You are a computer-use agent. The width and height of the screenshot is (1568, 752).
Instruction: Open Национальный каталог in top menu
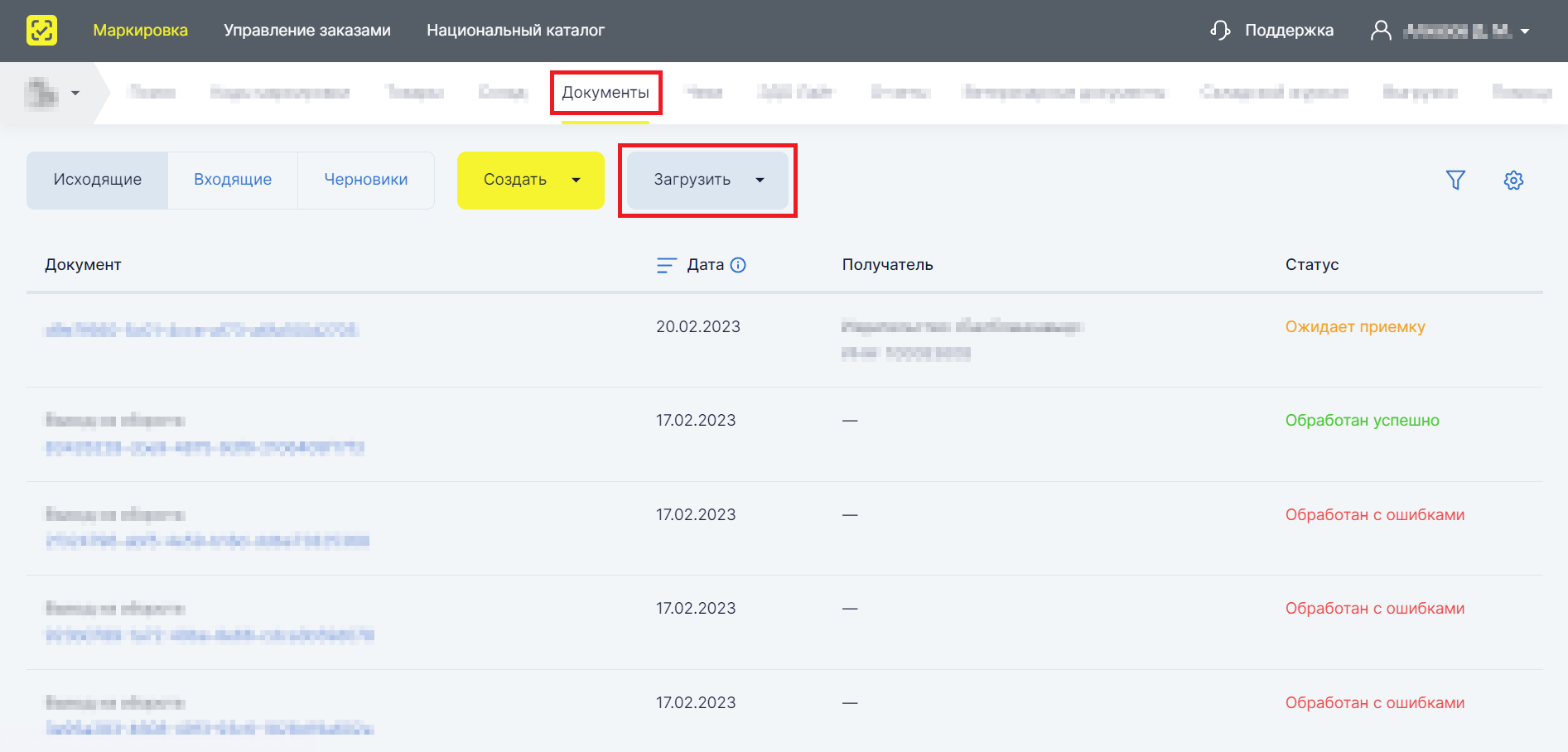point(515,31)
